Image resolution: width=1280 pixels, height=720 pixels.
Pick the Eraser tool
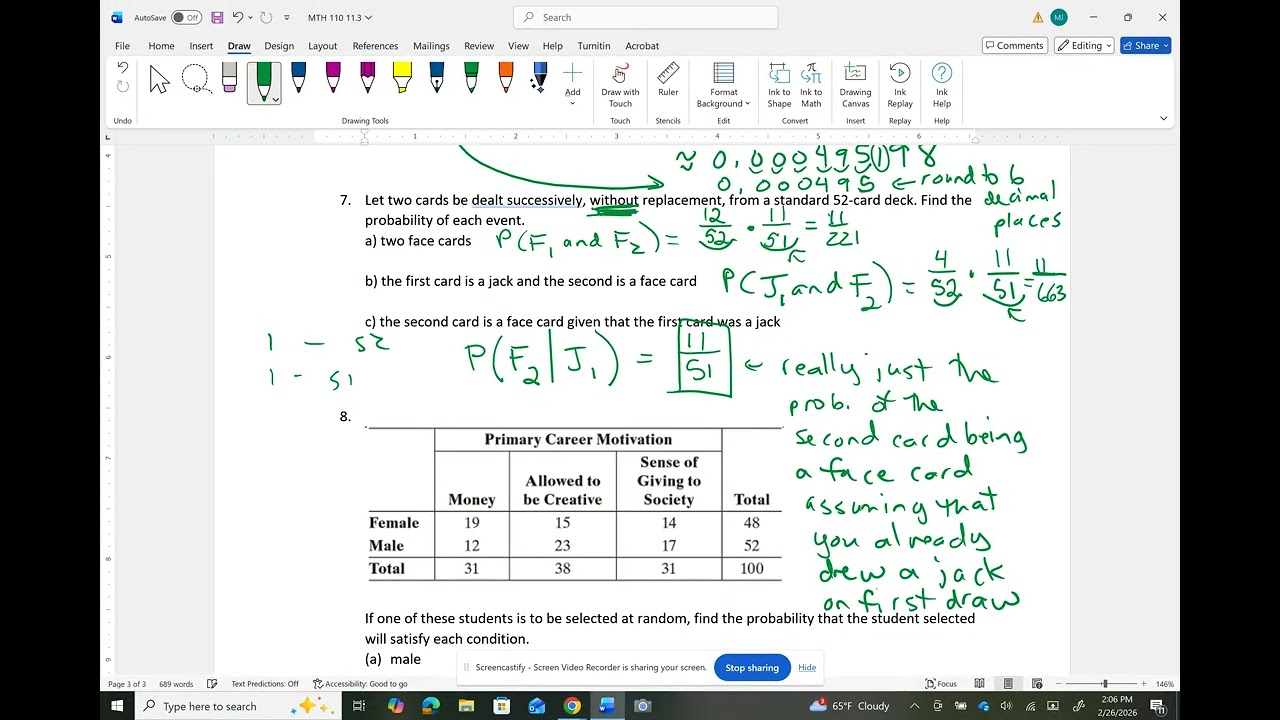(230, 79)
